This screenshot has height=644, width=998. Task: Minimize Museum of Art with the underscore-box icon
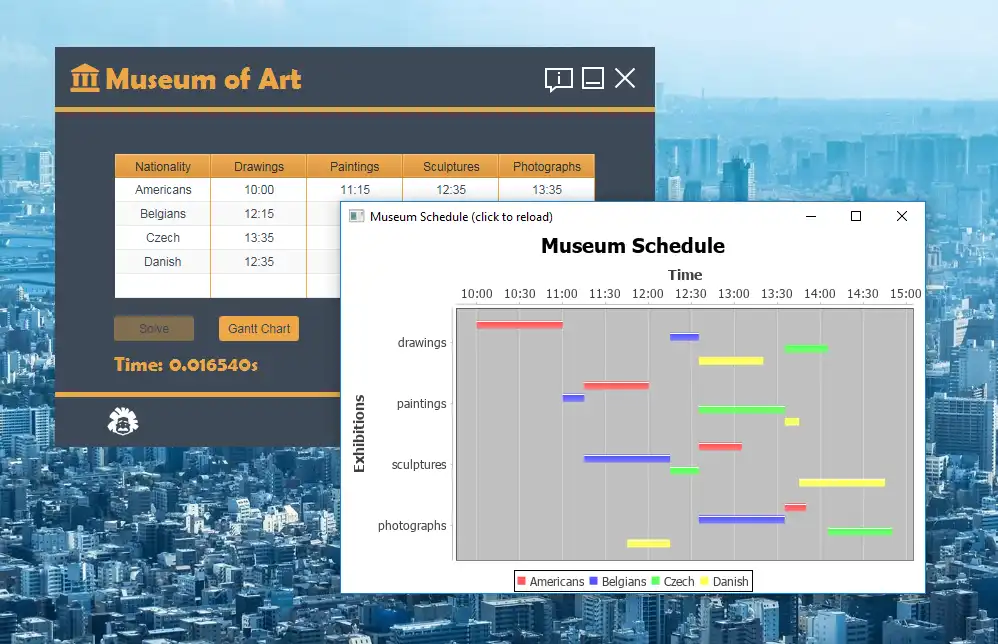pos(593,78)
